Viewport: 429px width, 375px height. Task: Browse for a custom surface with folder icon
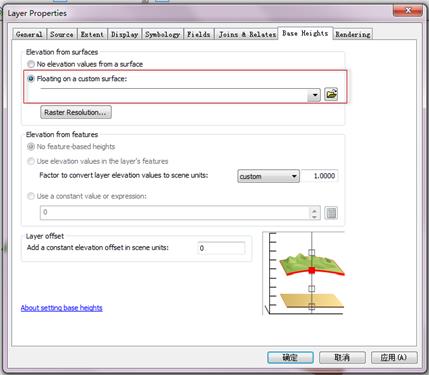click(331, 94)
